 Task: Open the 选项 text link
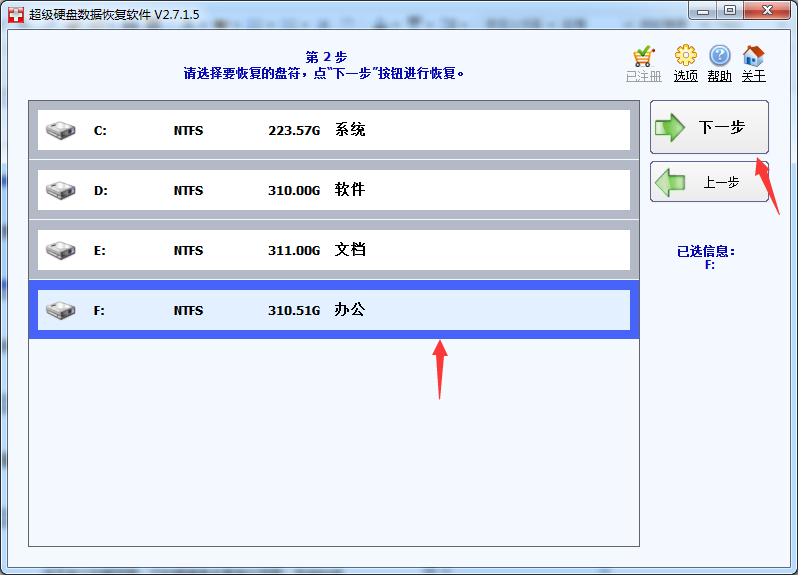pyautogui.click(x=686, y=76)
